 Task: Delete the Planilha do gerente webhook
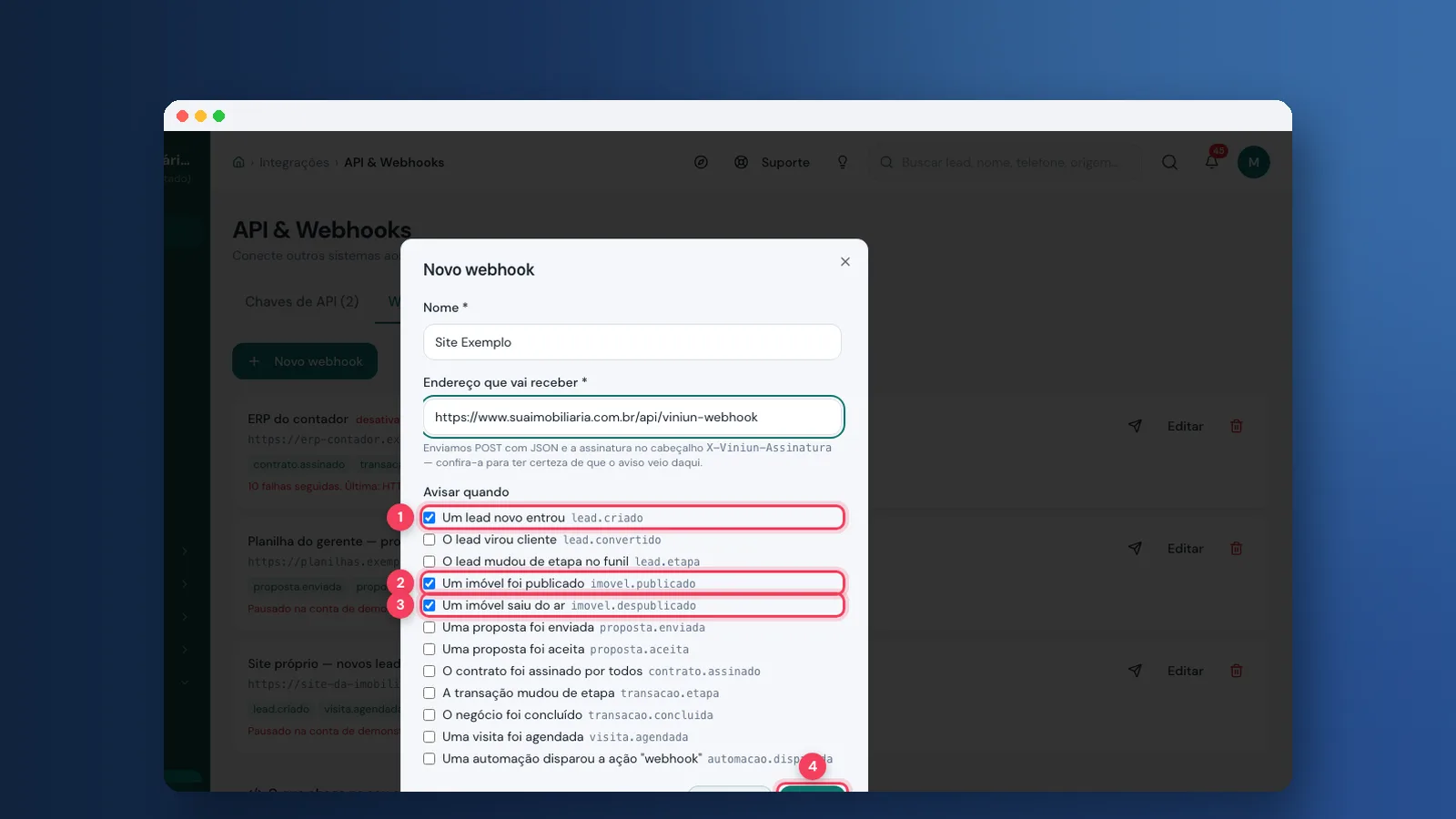pos(1237,549)
